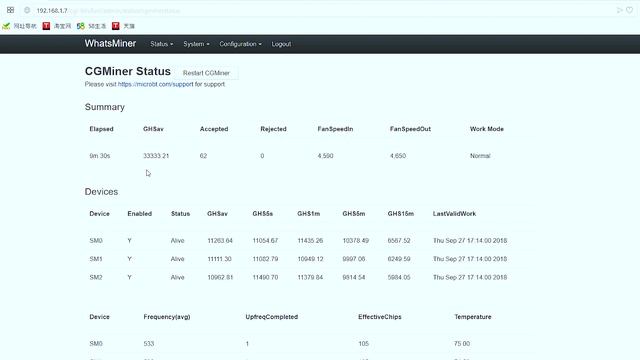Select SM0 GHSav value 11263.64
Screen dimensions: 640x360
click(x=220, y=241)
